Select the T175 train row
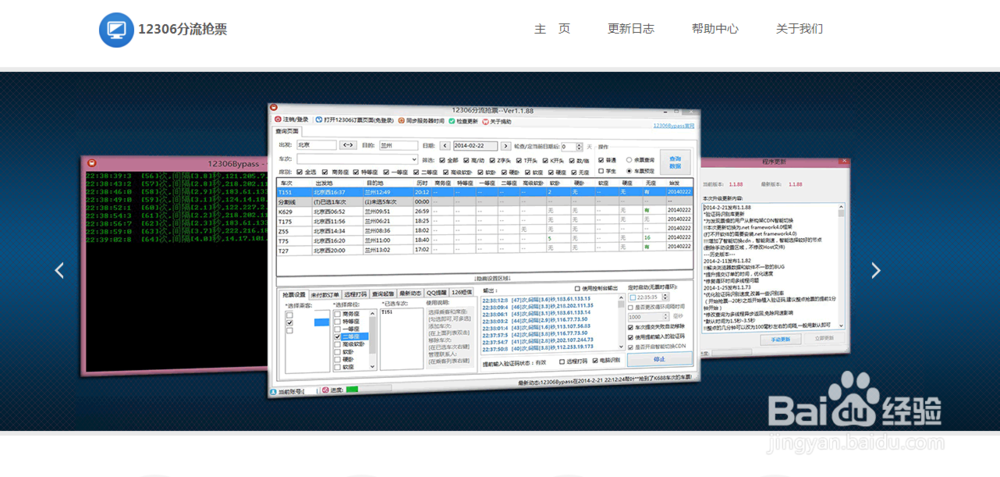The image size is (1000, 477). click(x=484, y=221)
